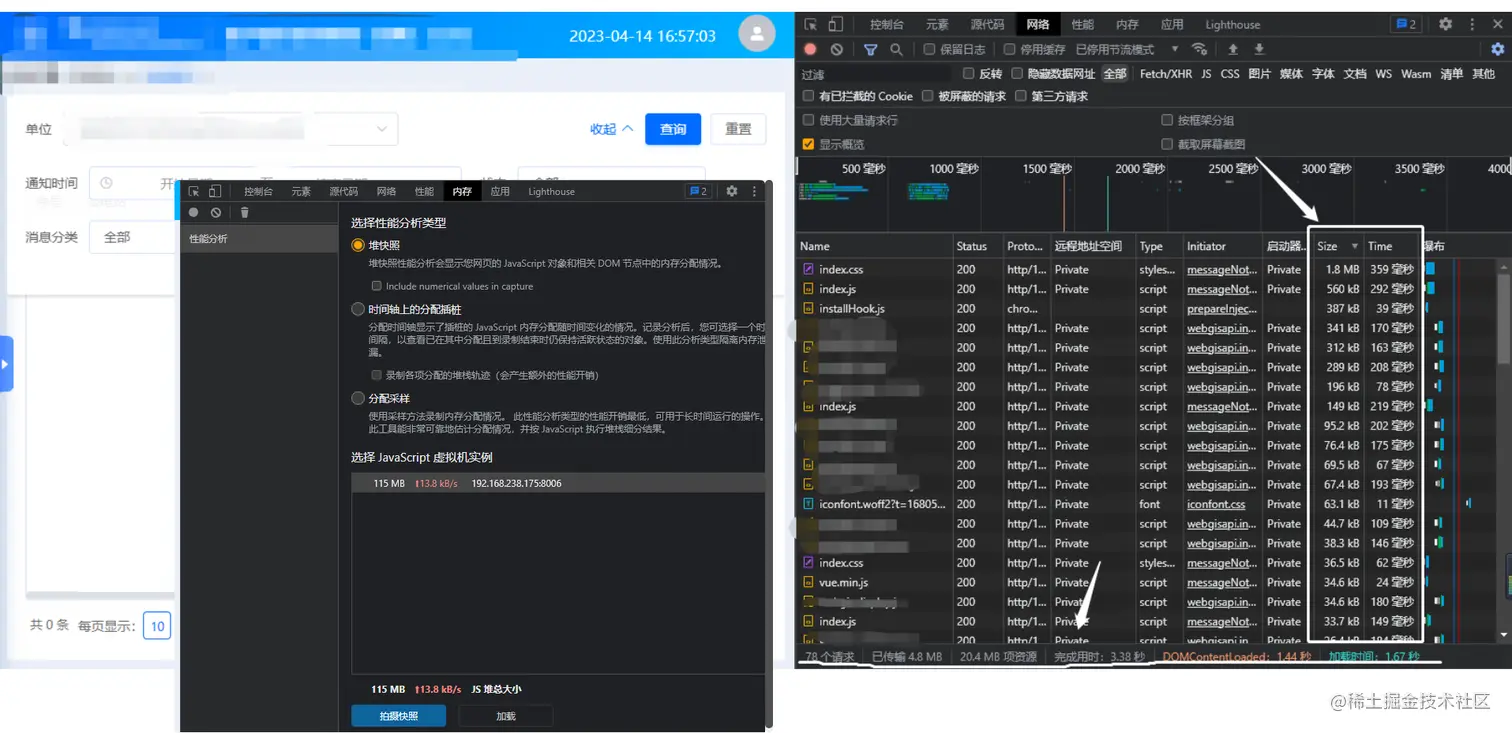Enable 保留日志 checkbox
Viewport: 1512px width, 733px height.
tap(929, 49)
